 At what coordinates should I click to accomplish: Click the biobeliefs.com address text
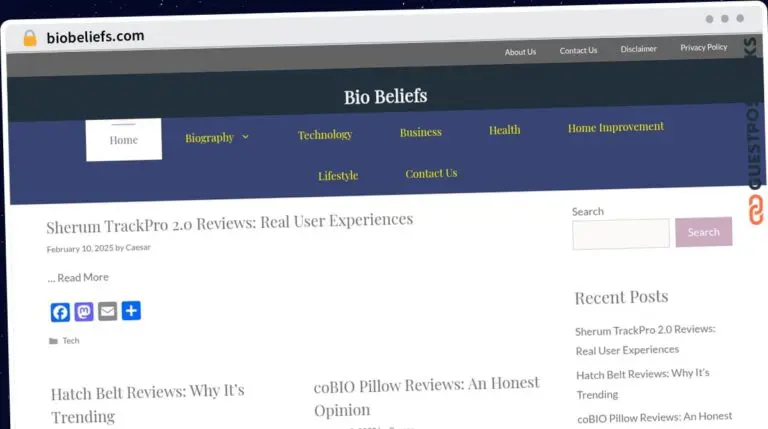(x=95, y=37)
